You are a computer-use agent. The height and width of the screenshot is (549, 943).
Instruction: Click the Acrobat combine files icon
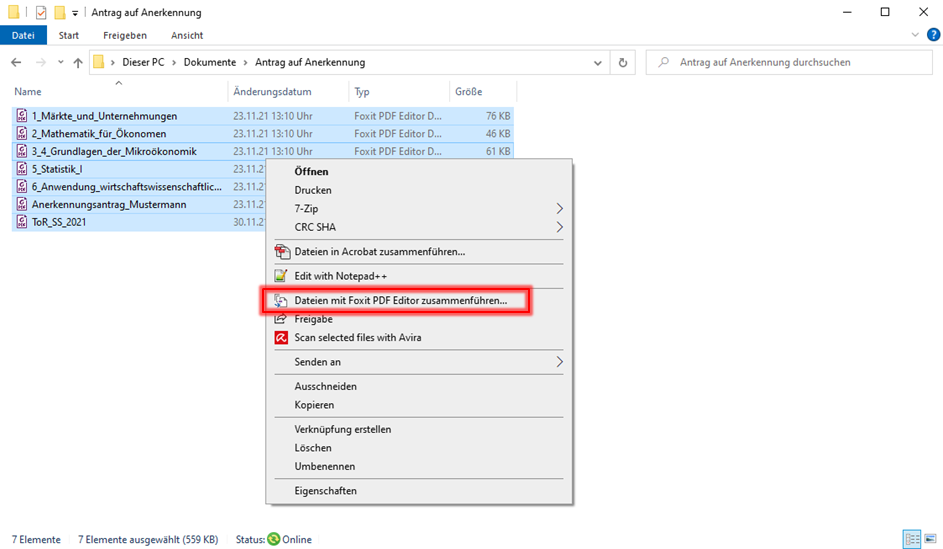click(281, 251)
